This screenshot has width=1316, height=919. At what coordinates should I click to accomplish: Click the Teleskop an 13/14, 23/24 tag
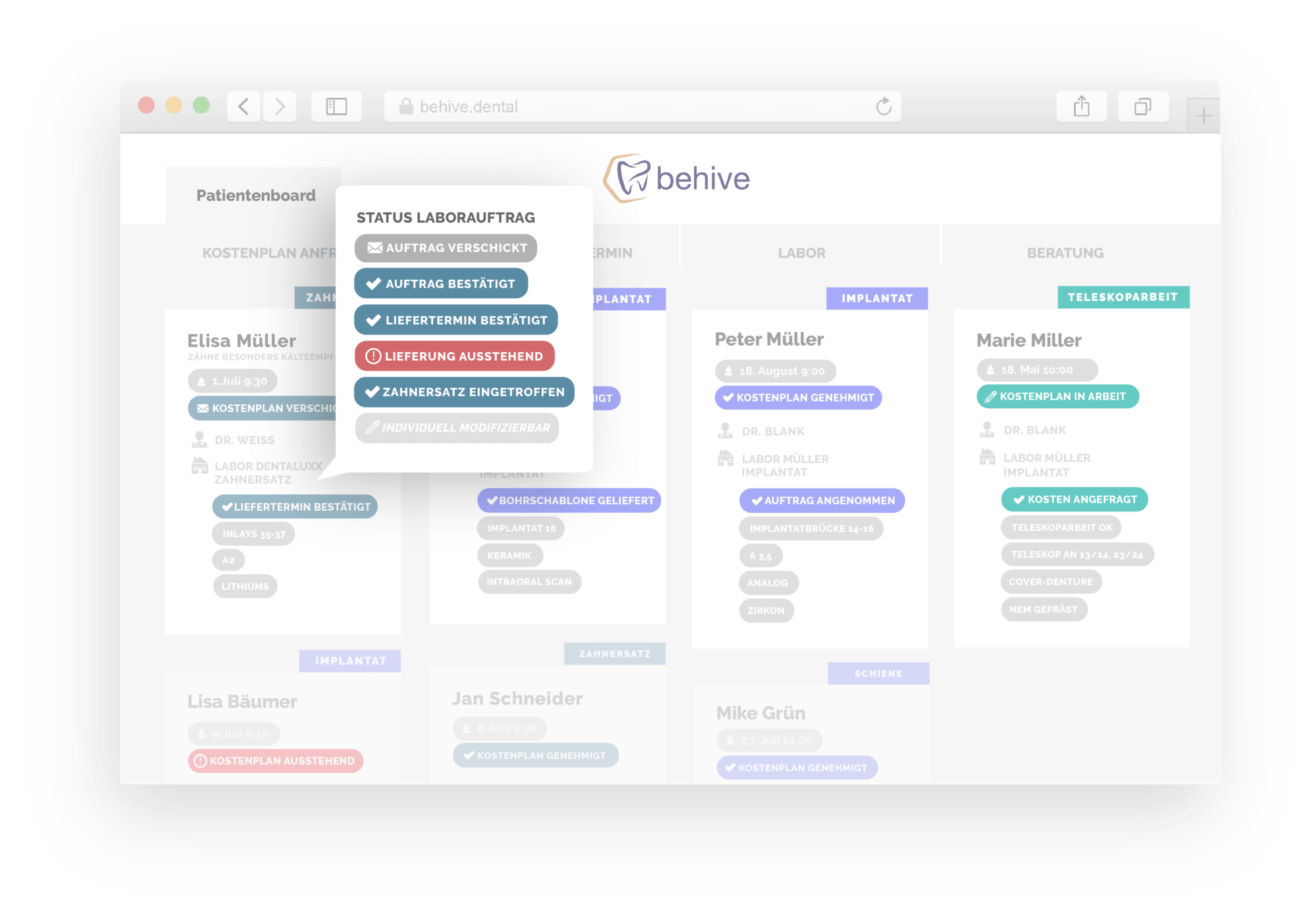point(1077,554)
